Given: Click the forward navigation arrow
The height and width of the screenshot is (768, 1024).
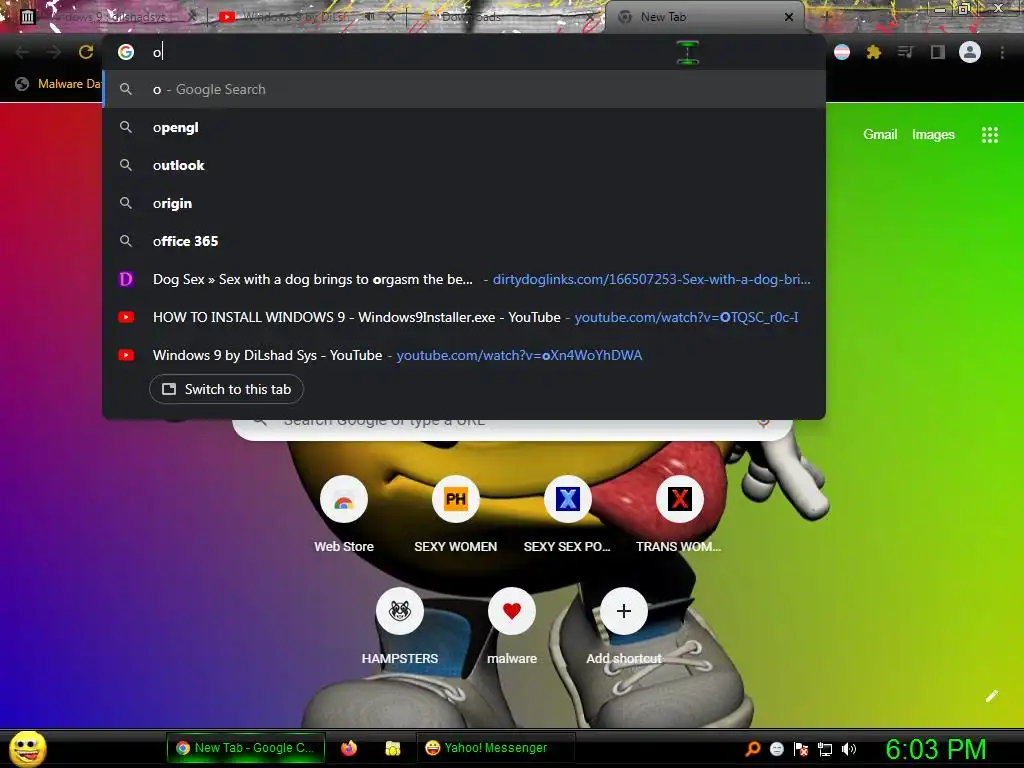Looking at the screenshot, I should [54, 52].
